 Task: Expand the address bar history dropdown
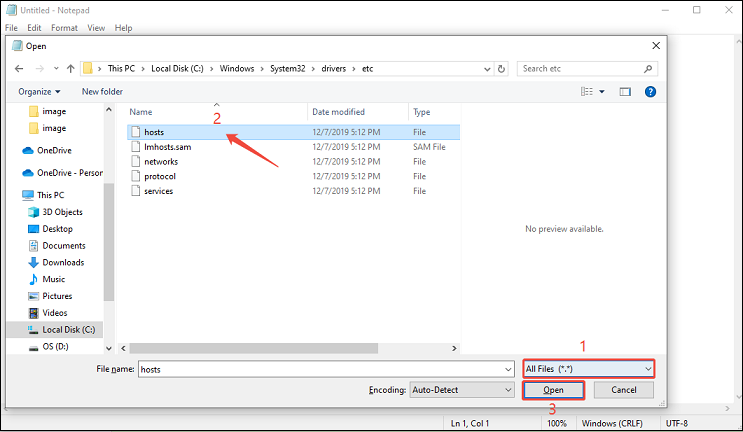487,69
